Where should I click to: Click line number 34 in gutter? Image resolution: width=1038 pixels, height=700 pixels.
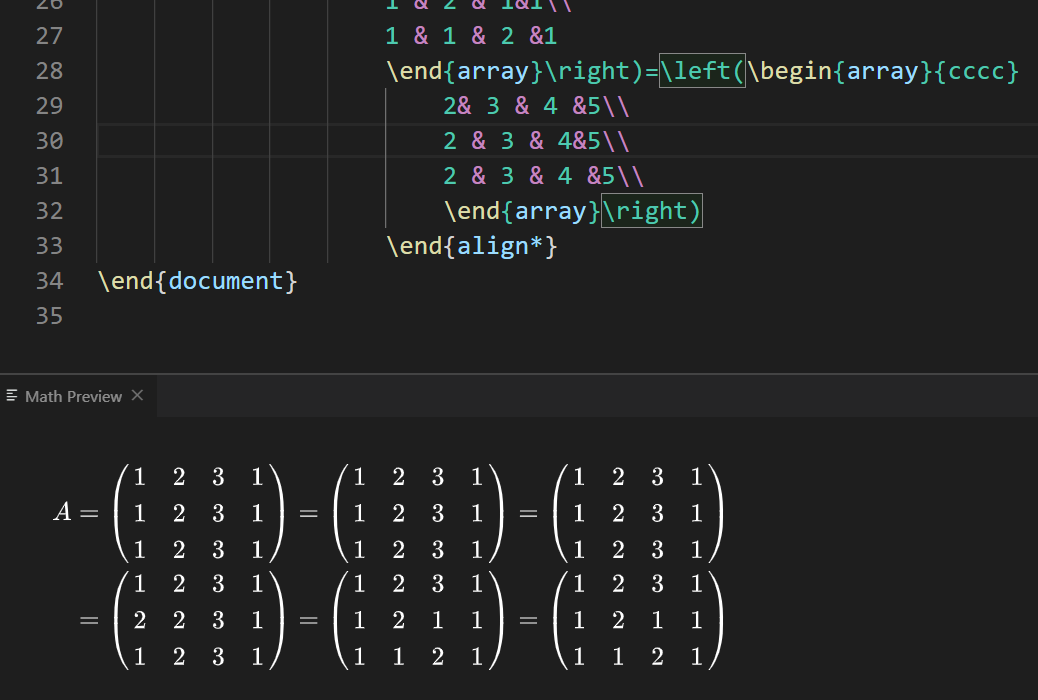coord(49,281)
